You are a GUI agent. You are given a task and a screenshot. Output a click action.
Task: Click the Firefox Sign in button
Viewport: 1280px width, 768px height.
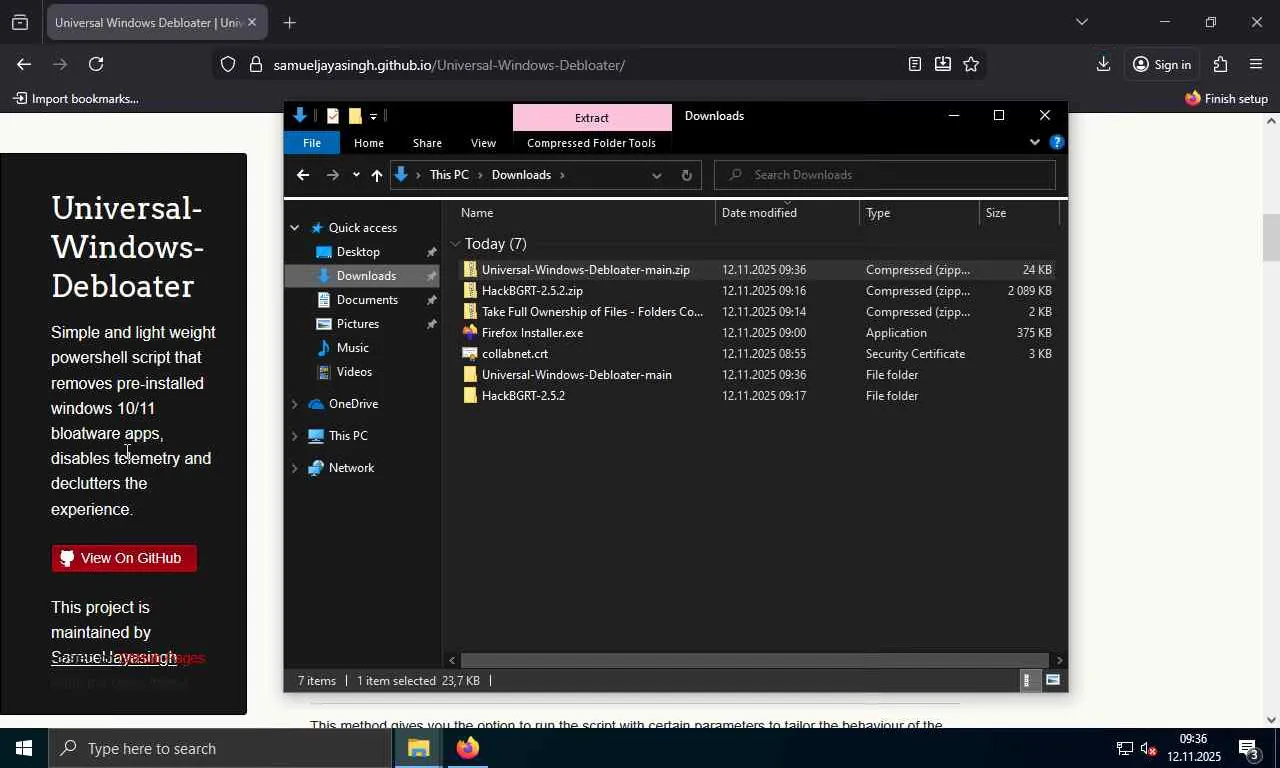pos(1162,64)
